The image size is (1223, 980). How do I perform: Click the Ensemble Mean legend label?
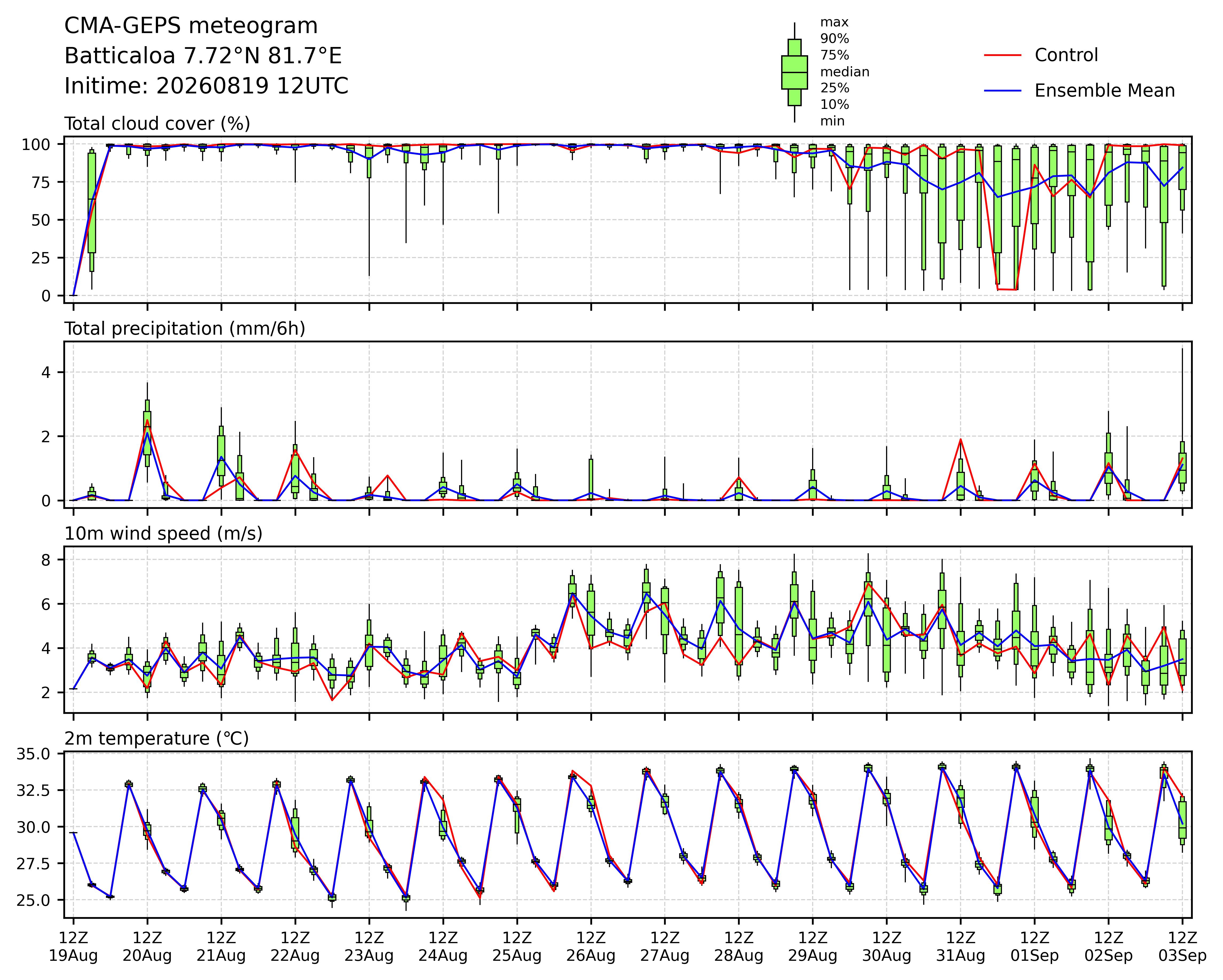(1104, 91)
